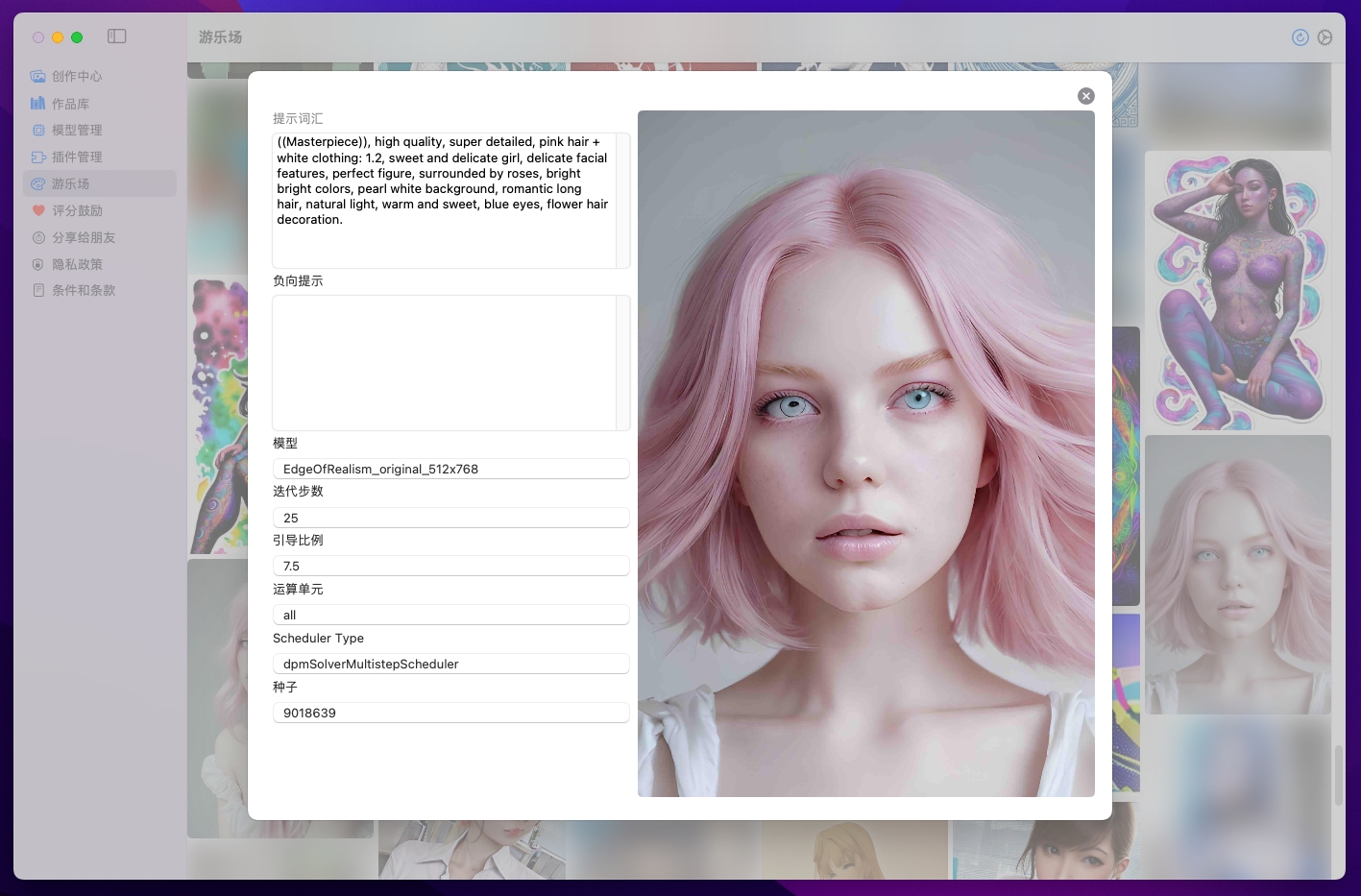
Task: Open 插件管理 plugin management
Action: pos(77,157)
